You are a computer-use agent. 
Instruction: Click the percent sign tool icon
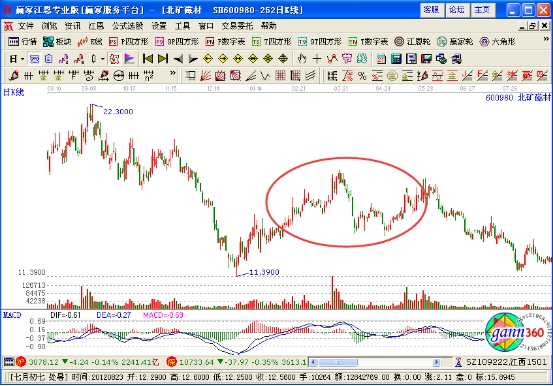point(362,76)
